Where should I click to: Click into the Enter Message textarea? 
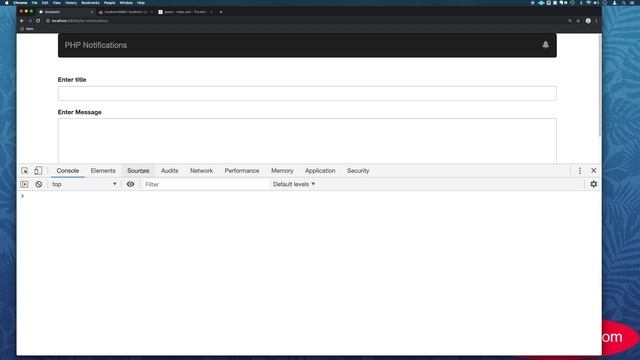click(307, 141)
